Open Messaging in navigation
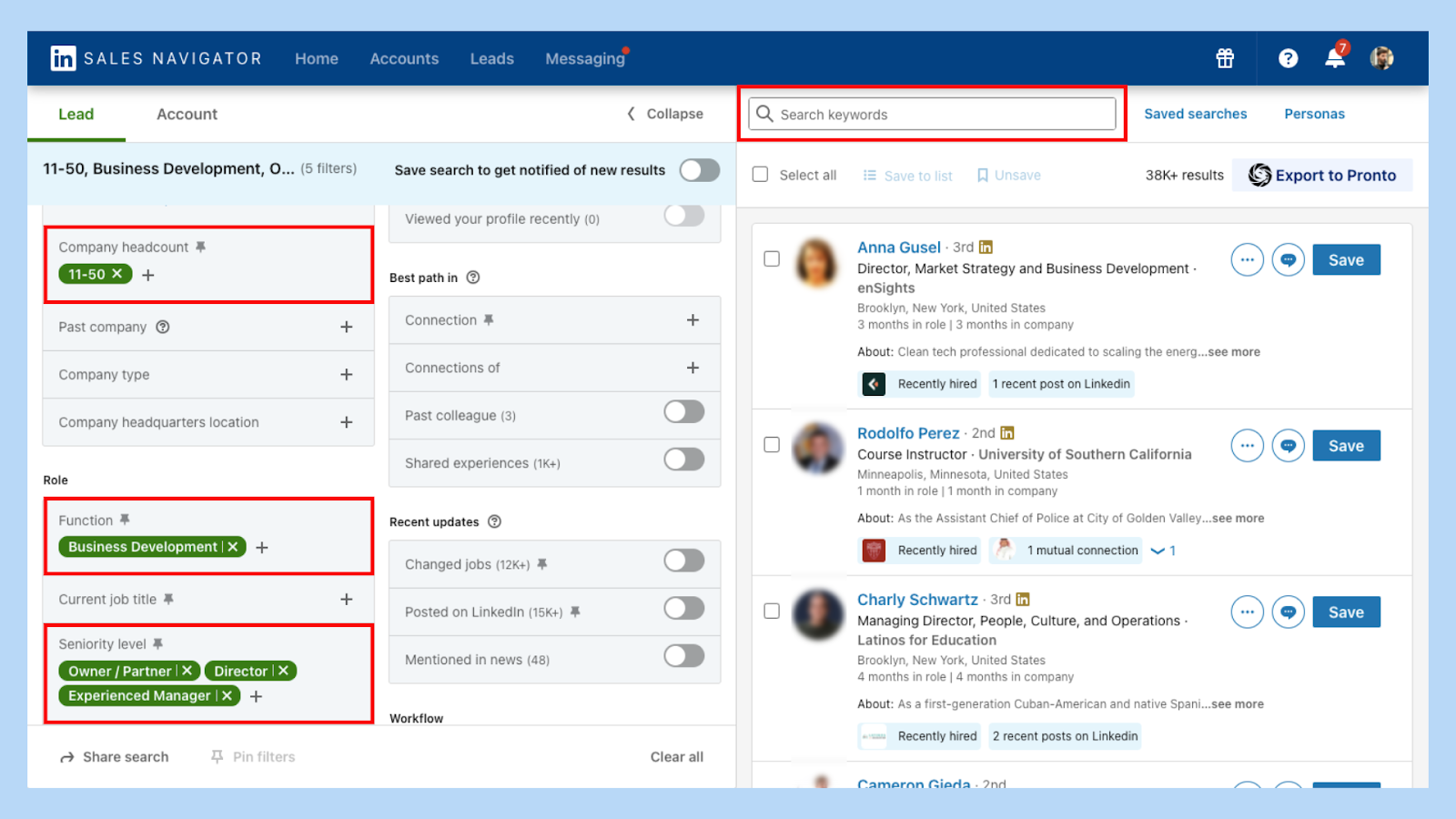This screenshot has width=1456, height=819. click(585, 58)
